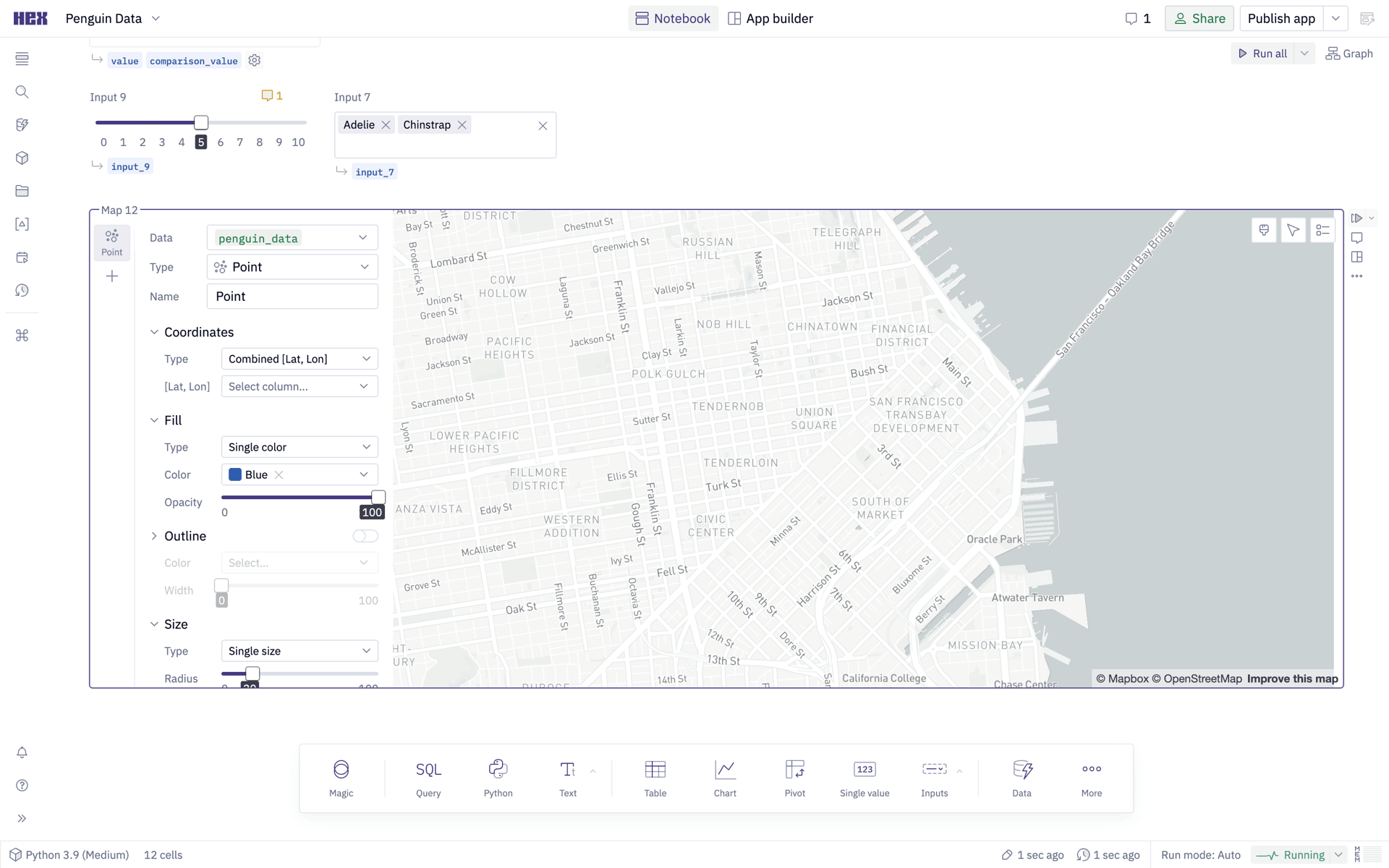
Task: Click the Share button
Action: pyautogui.click(x=1199, y=19)
